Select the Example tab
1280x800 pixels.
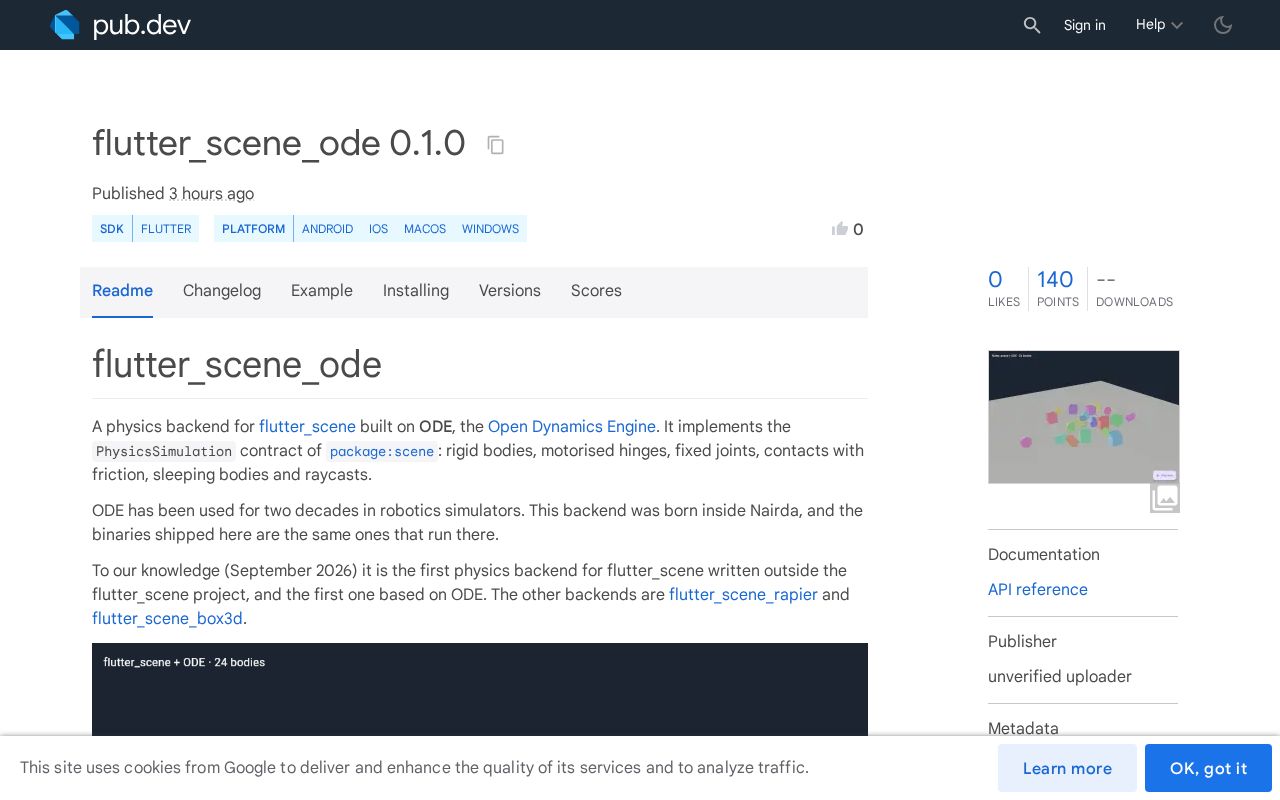pyautogui.click(x=322, y=291)
